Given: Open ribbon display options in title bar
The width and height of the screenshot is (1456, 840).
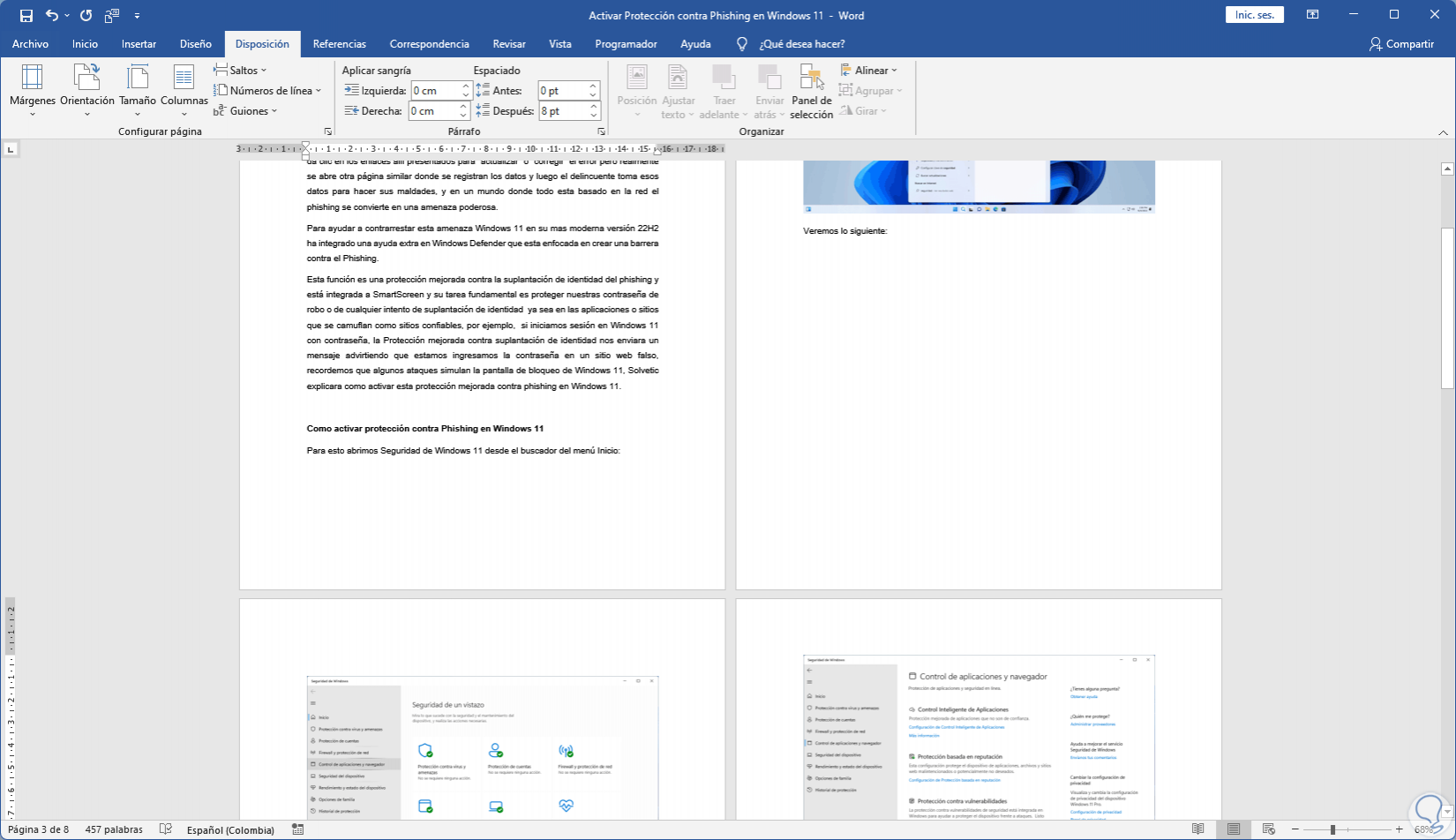Looking at the screenshot, I should tap(1313, 15).
